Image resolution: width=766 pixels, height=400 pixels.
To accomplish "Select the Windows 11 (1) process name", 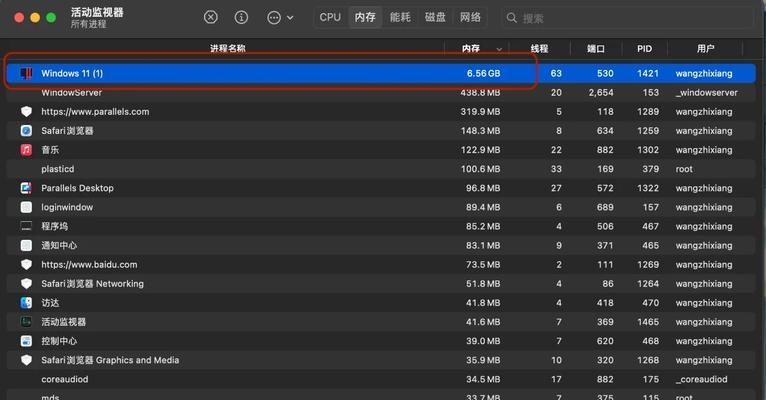I will coord(72,73).
